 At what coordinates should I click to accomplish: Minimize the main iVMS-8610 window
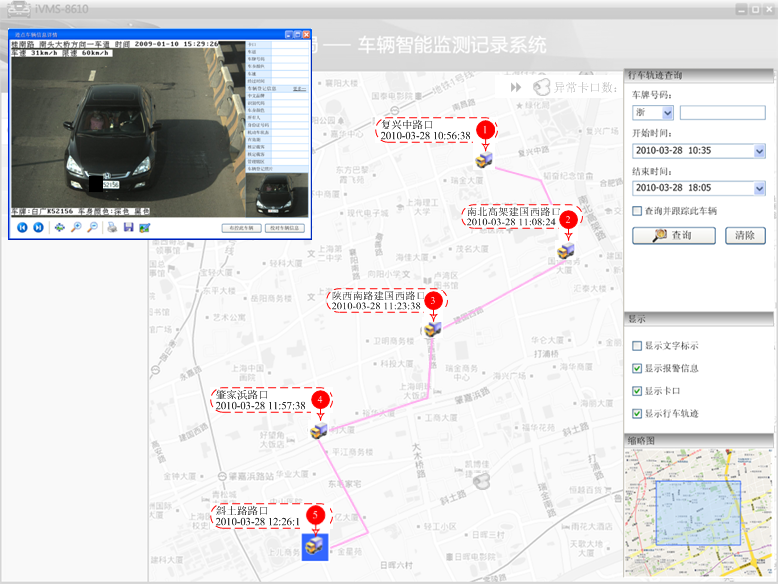click(741, 9)
